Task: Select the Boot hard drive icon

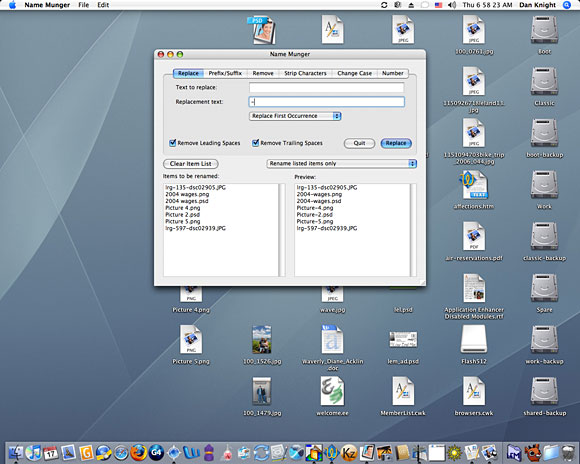Action: click(x=544, y=30)
